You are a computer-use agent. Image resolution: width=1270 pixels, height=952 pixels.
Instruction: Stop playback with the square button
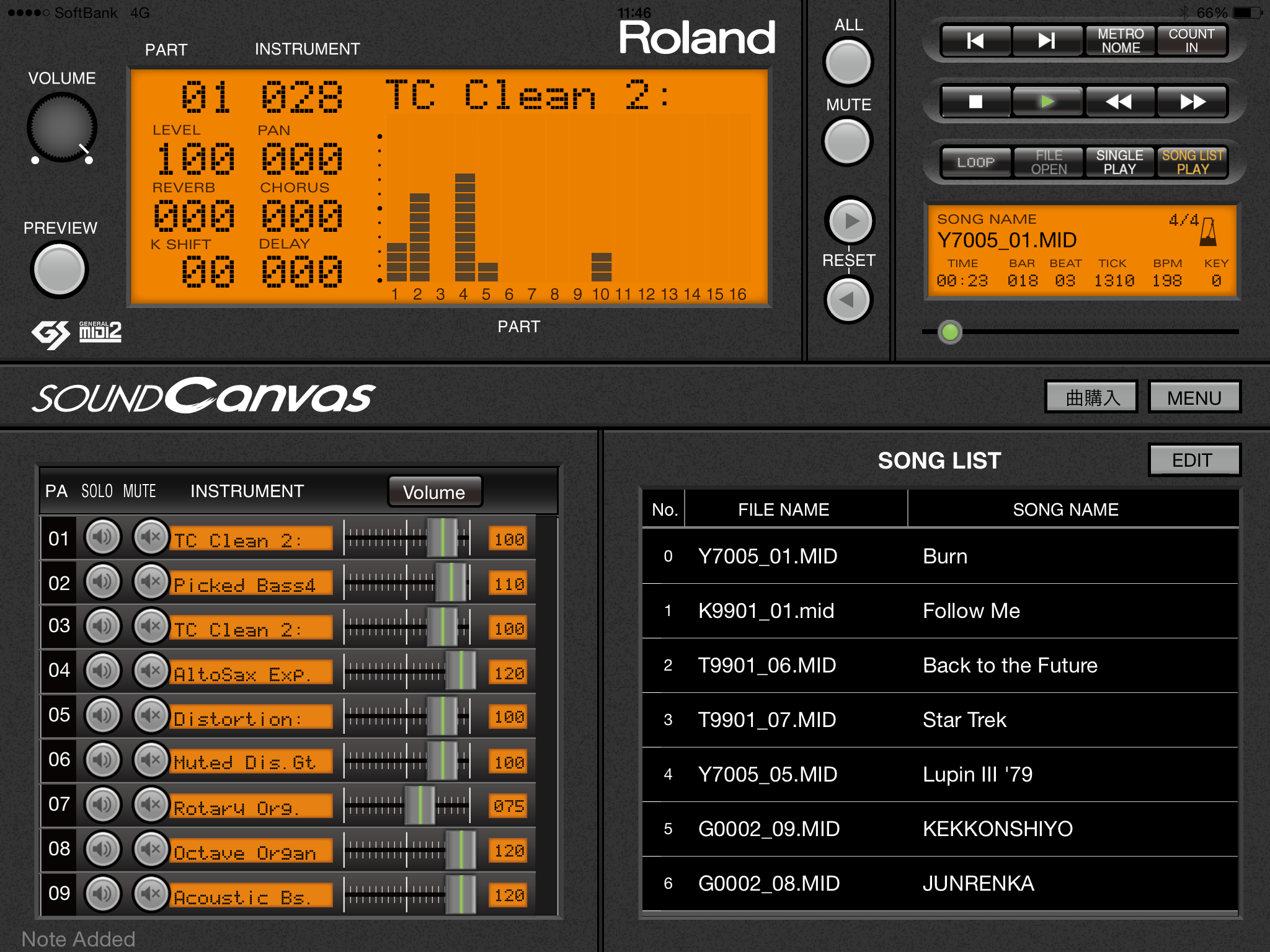[975, 102]
